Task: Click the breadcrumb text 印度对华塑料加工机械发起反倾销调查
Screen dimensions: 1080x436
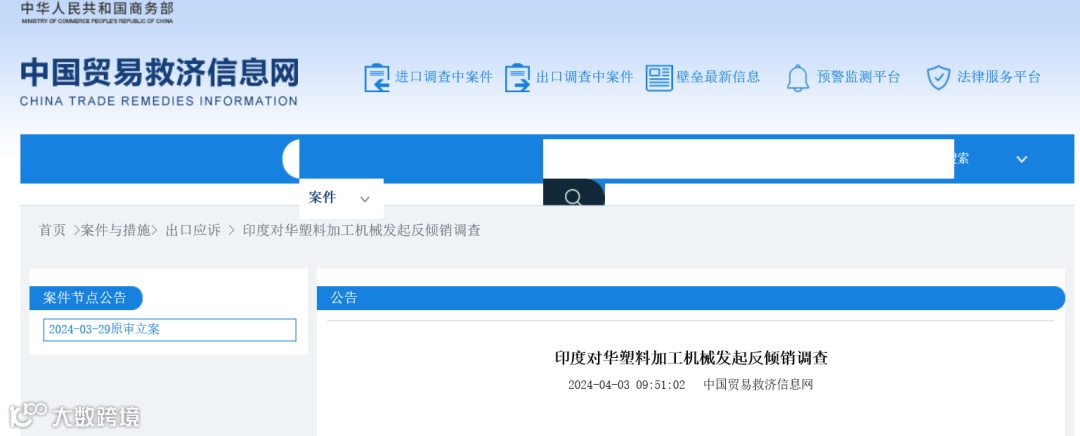Action: (362, 231)
